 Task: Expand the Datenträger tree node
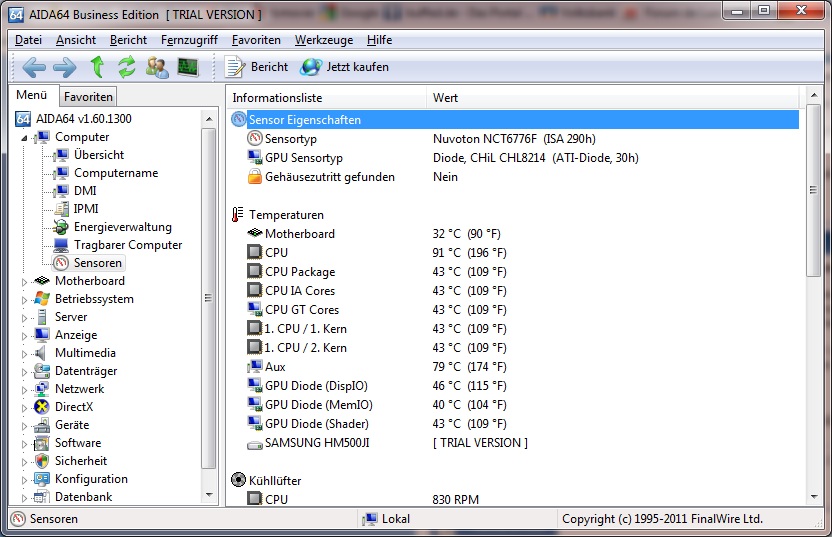point(24,372)
